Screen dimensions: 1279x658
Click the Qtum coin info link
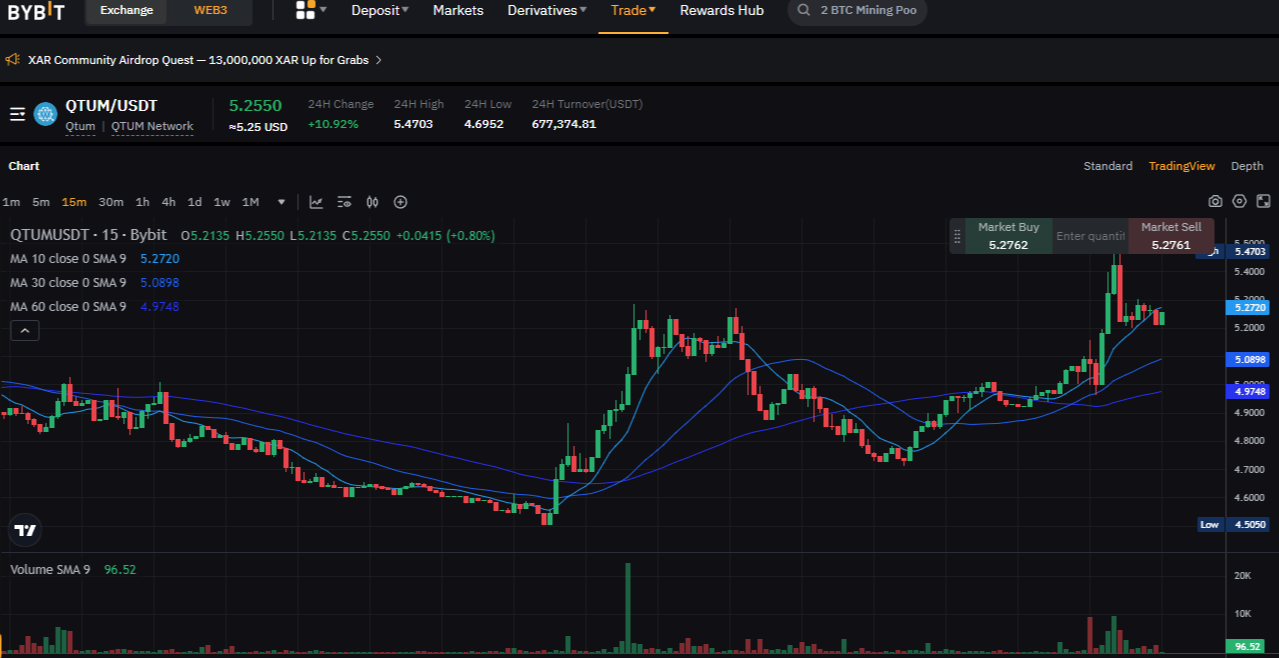click(x=81, y=126)
